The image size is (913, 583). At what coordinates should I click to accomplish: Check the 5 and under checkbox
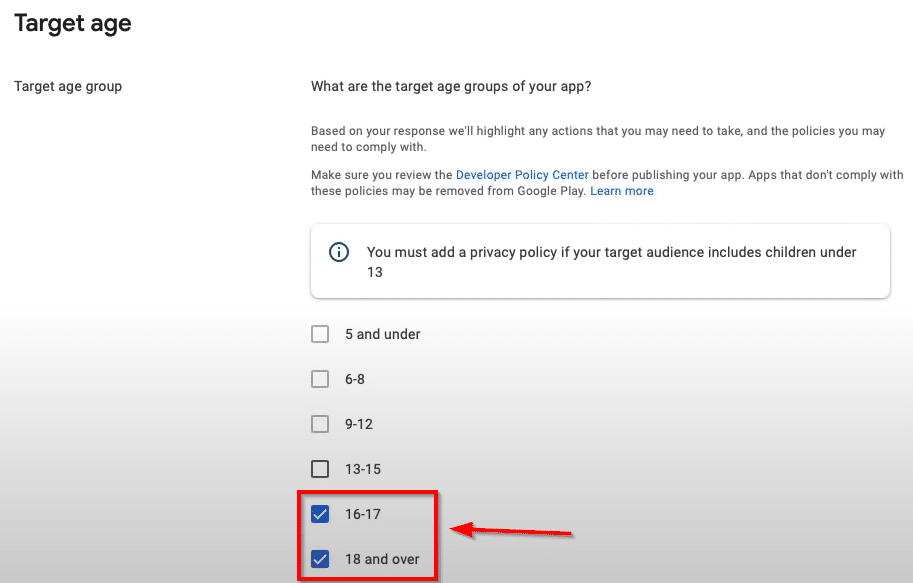320,334
